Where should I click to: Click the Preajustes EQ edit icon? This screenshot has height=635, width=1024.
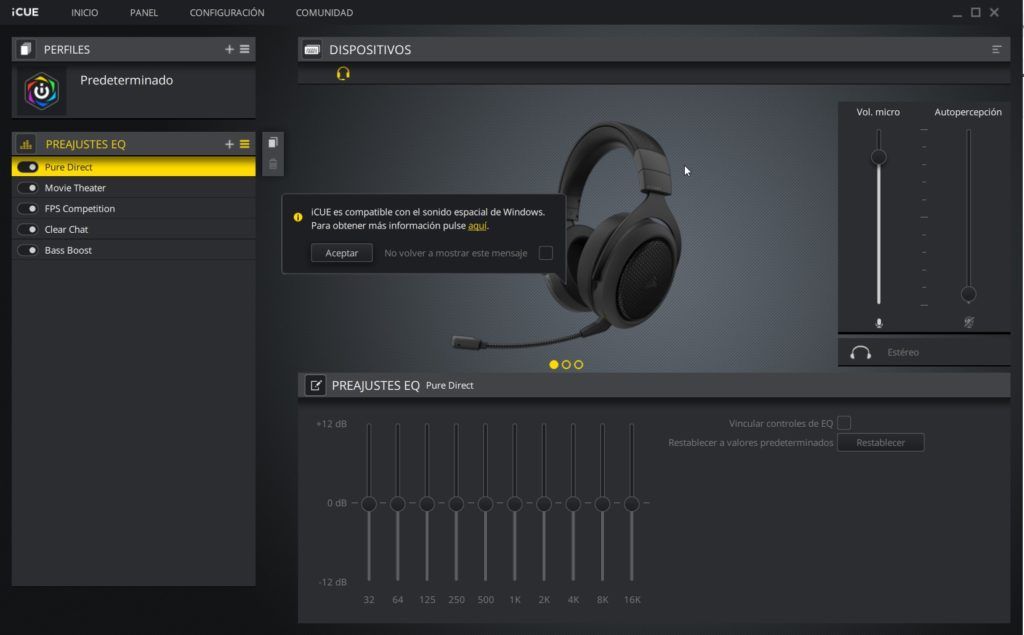pyautogui.click(x=315, y=385)
